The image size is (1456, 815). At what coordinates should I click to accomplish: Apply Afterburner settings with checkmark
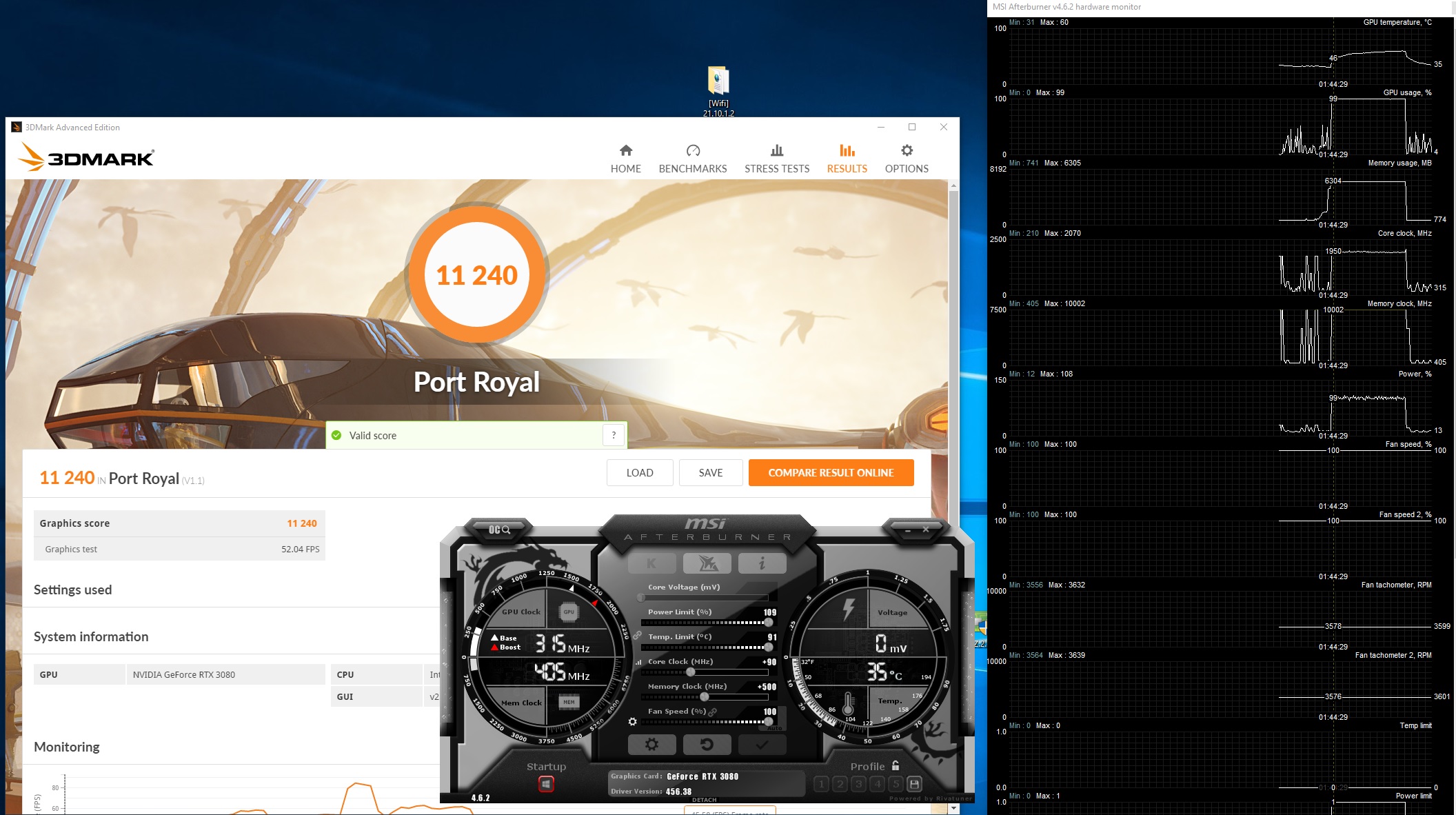[x=762, y=745]
